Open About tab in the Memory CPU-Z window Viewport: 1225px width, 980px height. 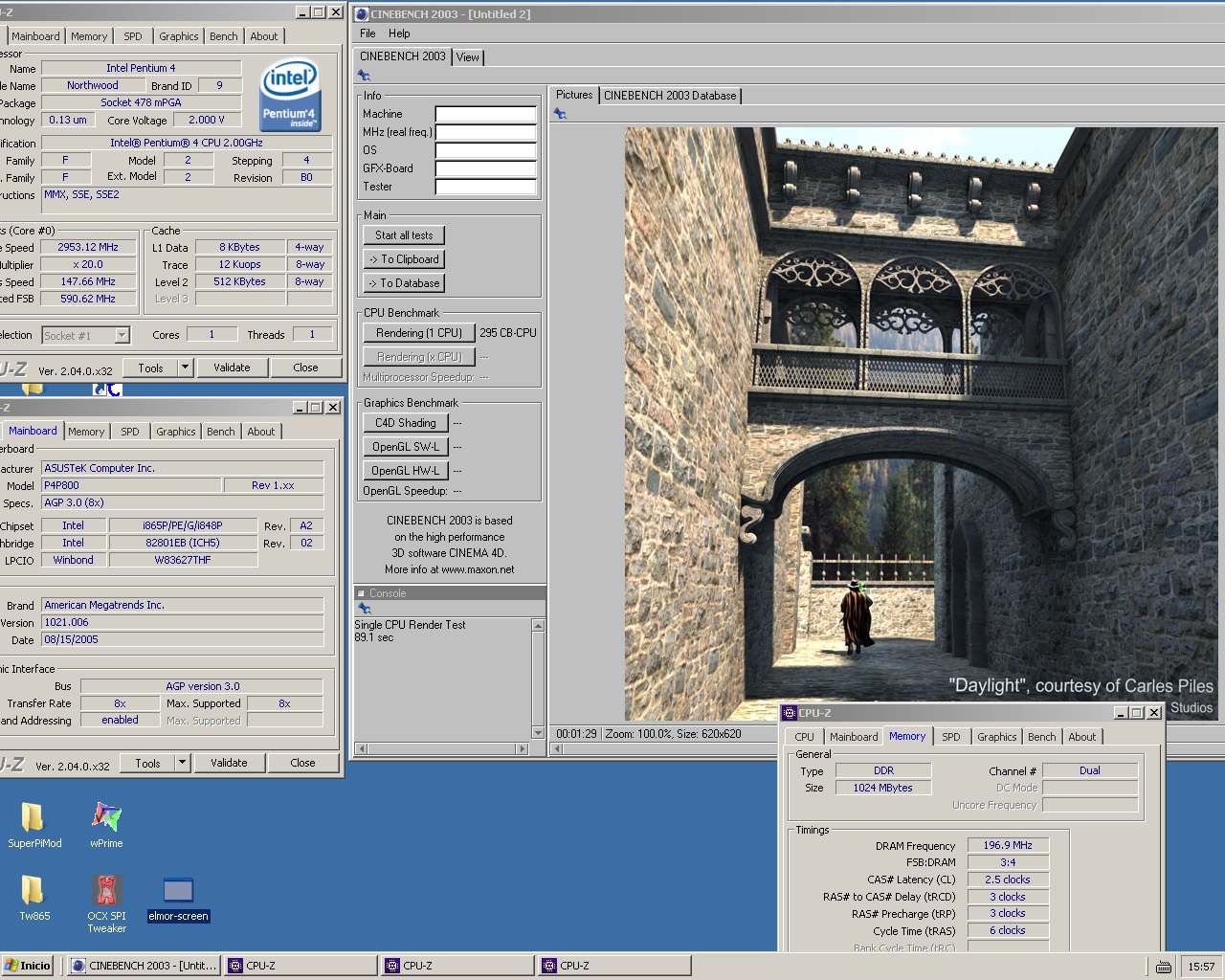[1081, 737]
